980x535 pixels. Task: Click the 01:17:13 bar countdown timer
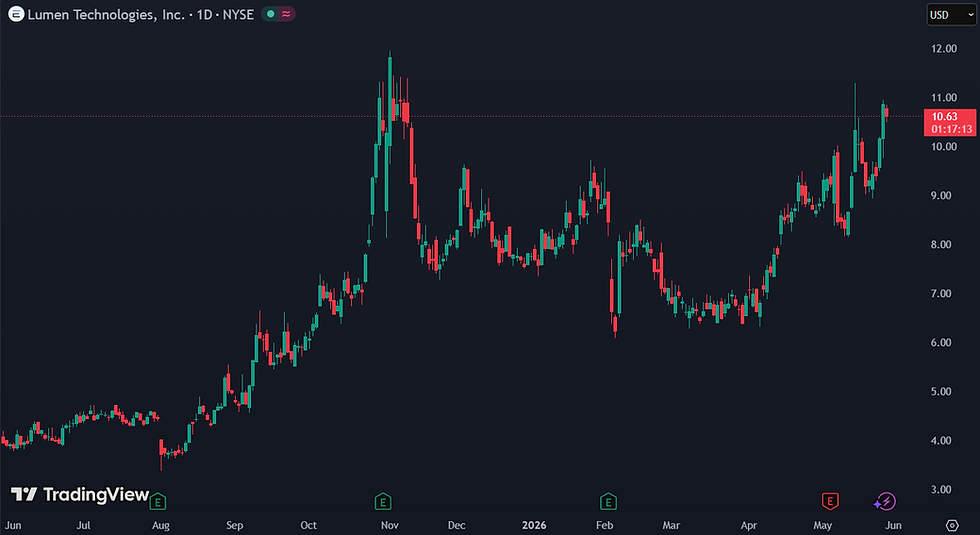[x=952, y=129]
